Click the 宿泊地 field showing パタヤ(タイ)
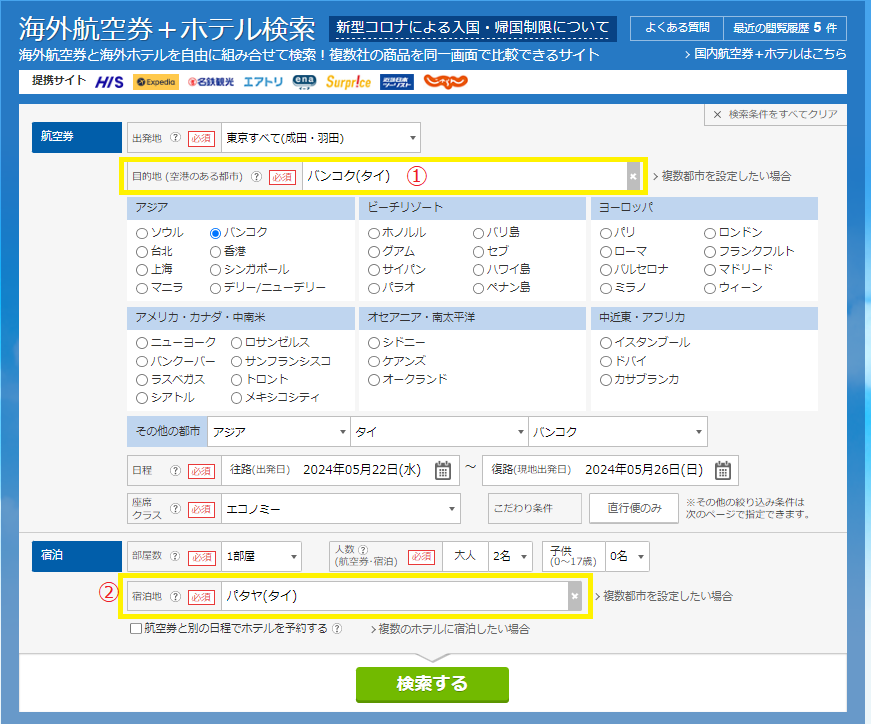Image resolution: width=871 pixels, height=725 pixels. point(395,597)
